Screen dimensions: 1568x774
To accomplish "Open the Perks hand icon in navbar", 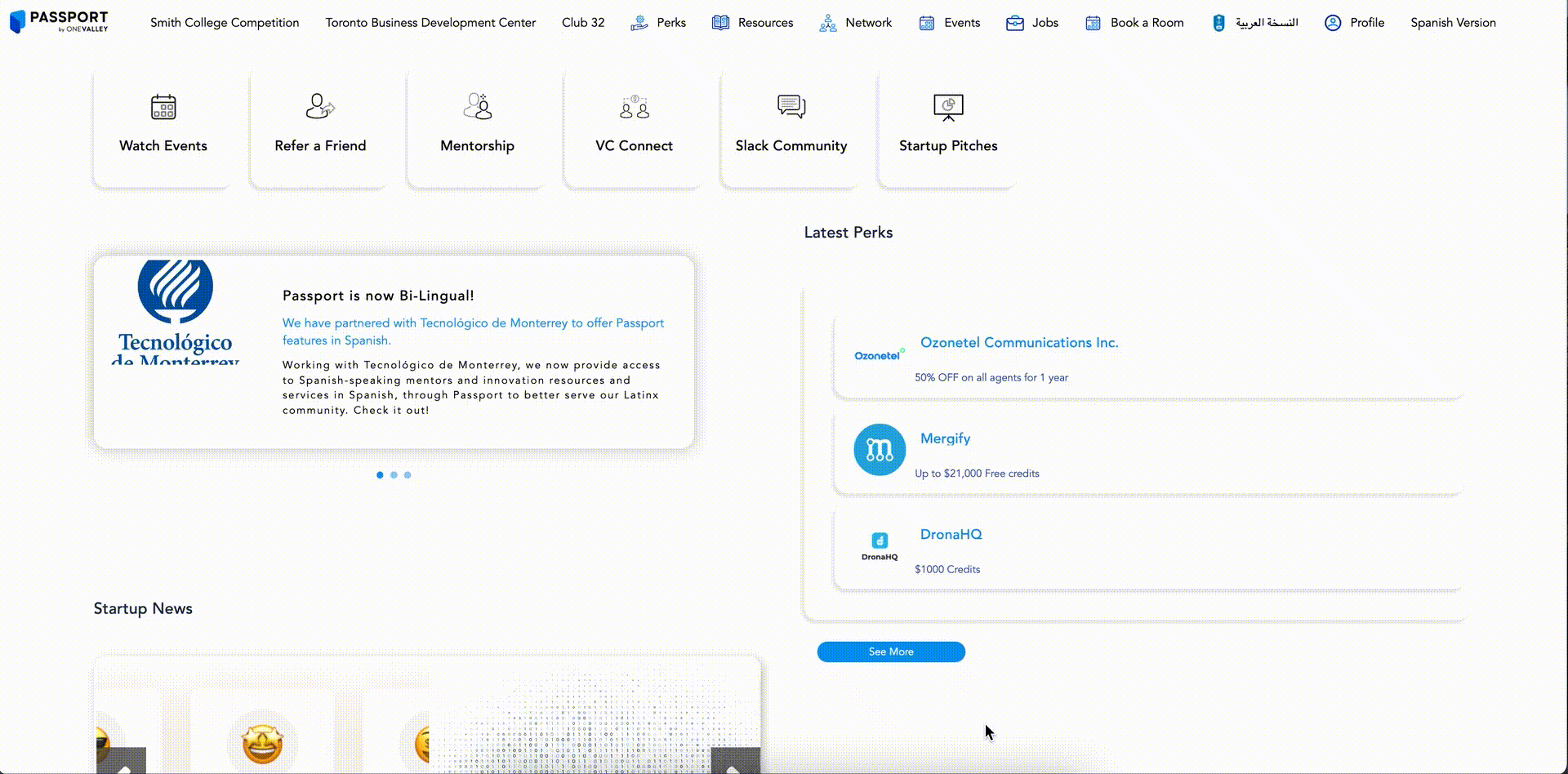I will click(639, 23).
